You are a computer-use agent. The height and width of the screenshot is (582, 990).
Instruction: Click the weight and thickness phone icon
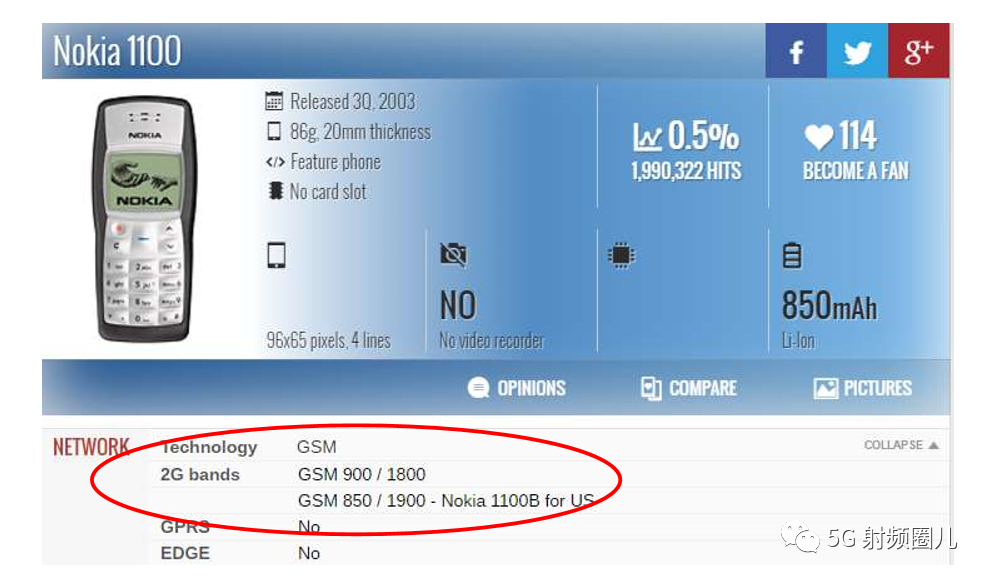coord(274,131)
